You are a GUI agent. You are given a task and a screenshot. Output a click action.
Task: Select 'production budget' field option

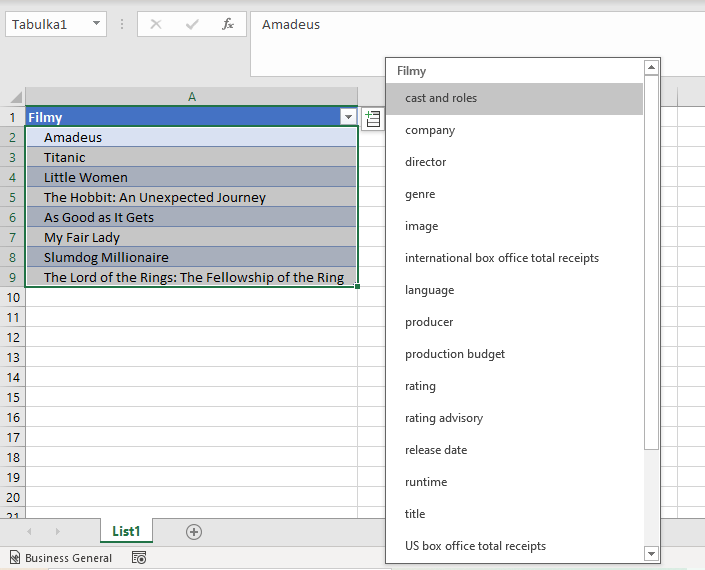coord(455,354)
